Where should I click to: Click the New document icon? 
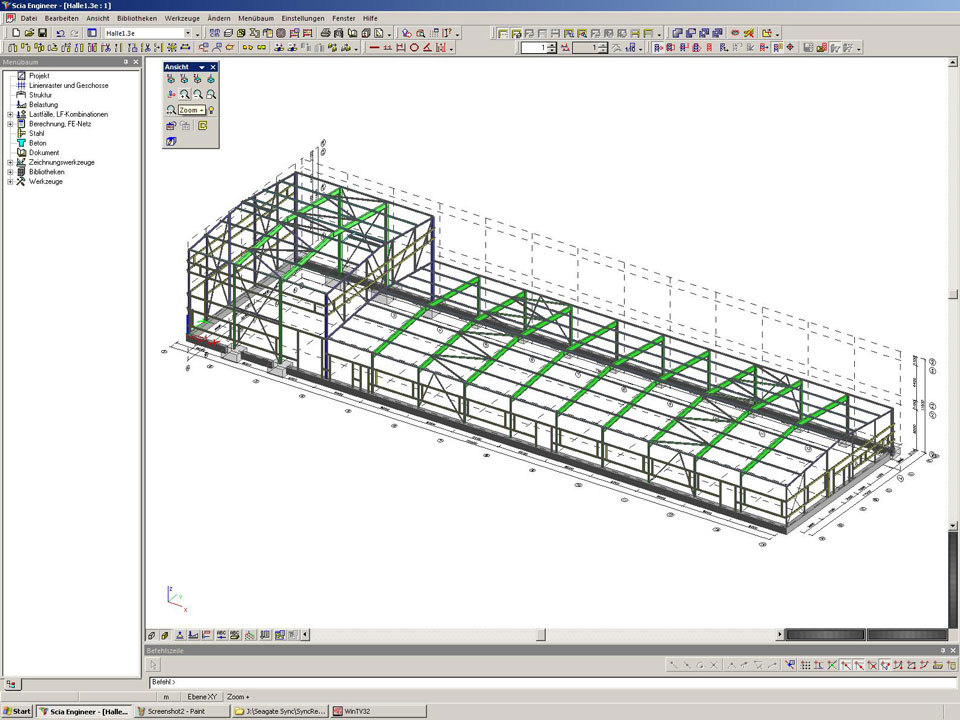15,33
